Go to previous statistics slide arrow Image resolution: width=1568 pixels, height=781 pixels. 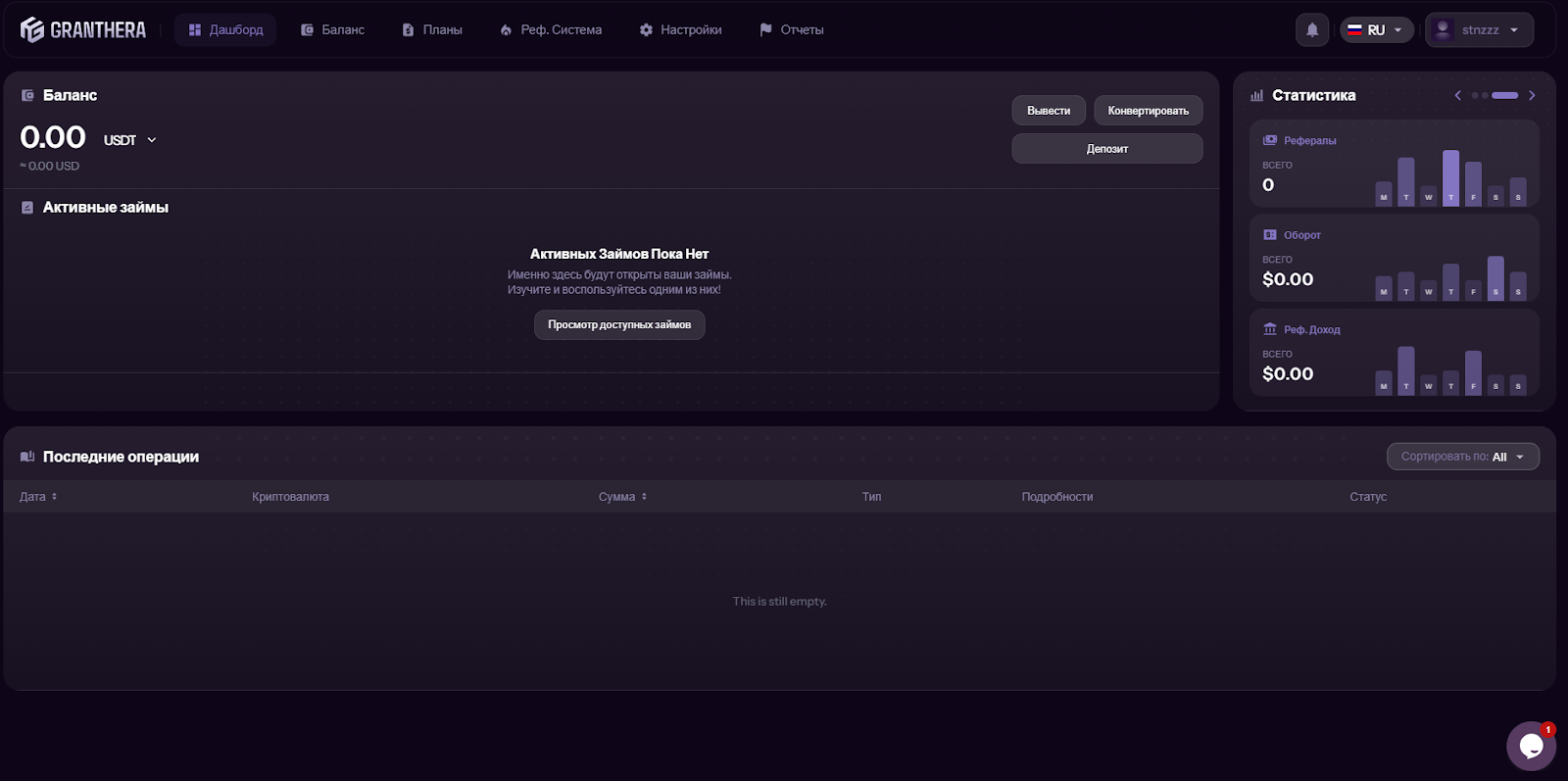1457,96
